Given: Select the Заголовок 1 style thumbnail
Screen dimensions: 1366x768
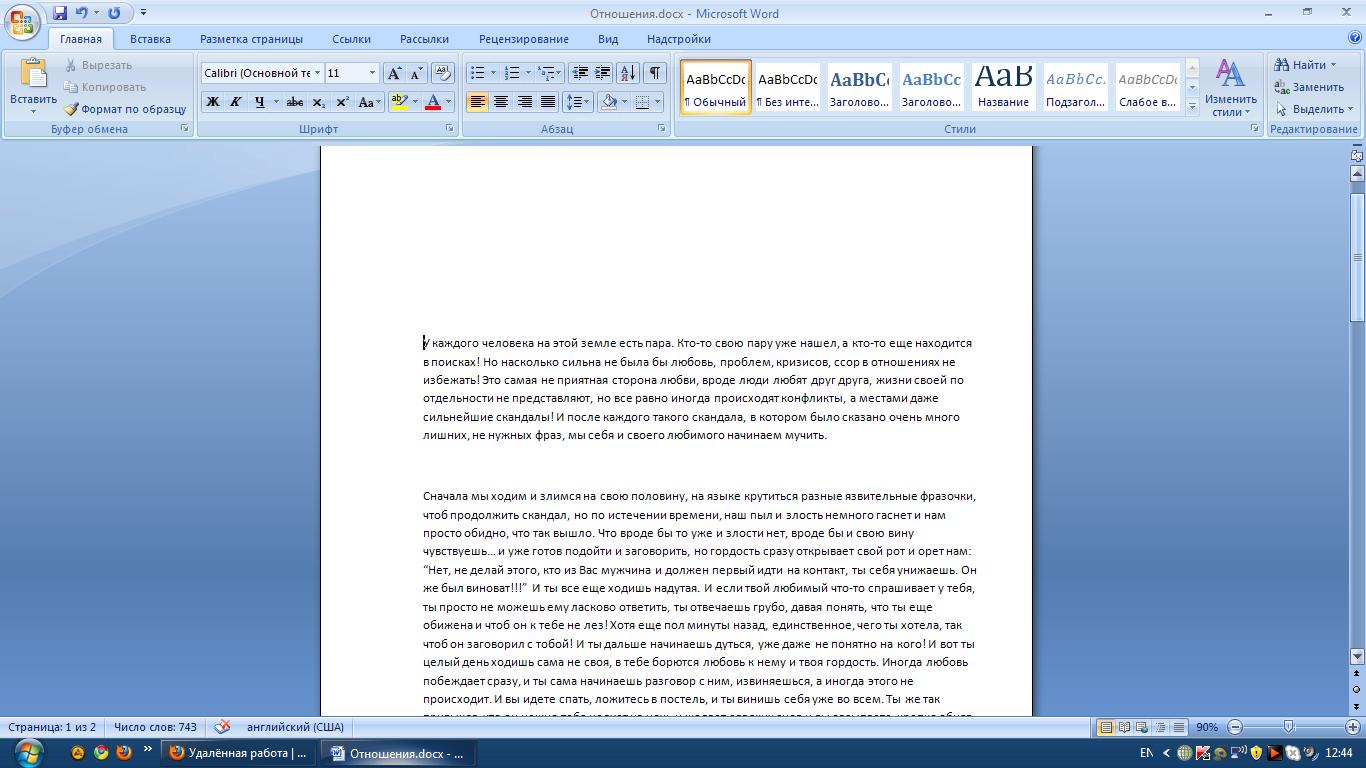Looking at the screenshot, I should pyautogui.click(x=859, y=87).
